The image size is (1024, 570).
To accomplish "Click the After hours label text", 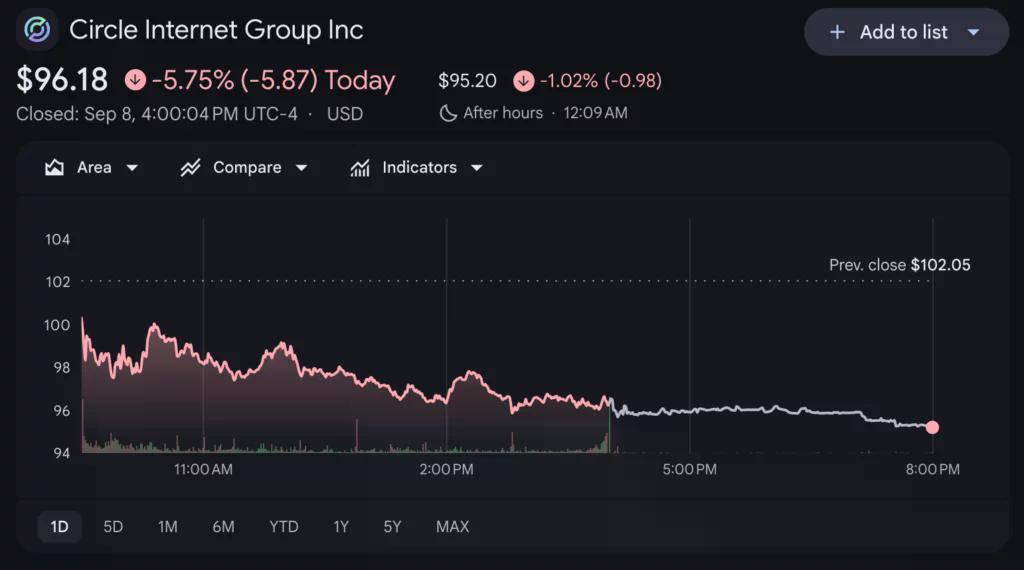I will click(503, 113).
